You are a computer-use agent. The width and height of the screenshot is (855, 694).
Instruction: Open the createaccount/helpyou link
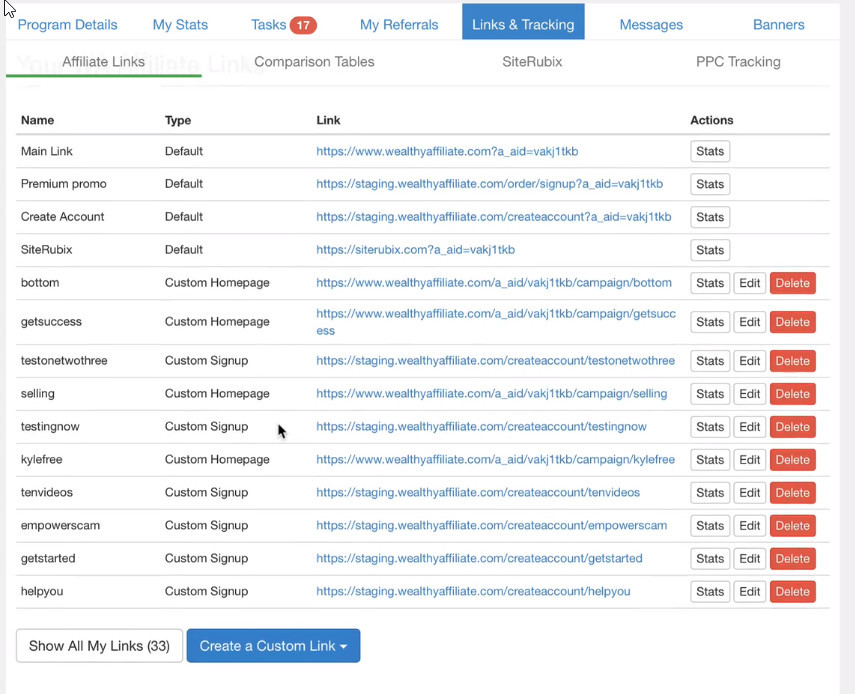coord(473,591)
